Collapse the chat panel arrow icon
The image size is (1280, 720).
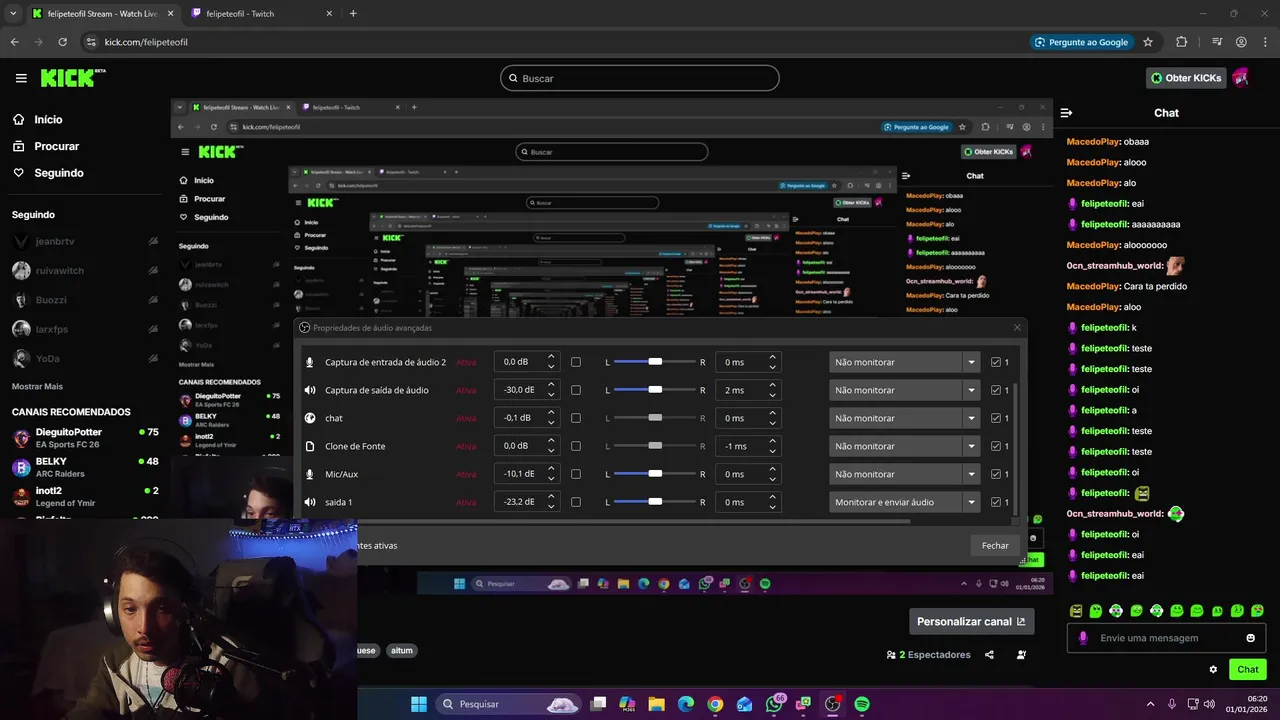pos(1067,113)
